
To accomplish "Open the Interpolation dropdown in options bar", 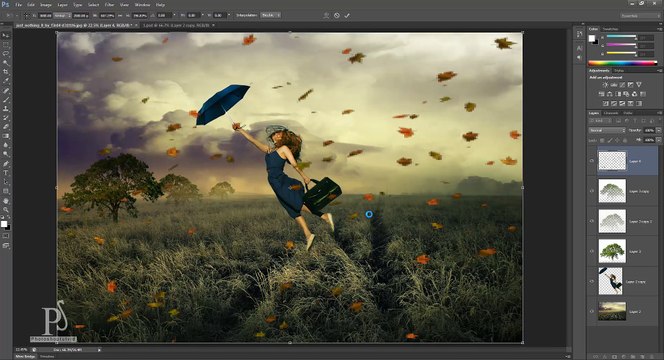I will click(x=270, y=15).
